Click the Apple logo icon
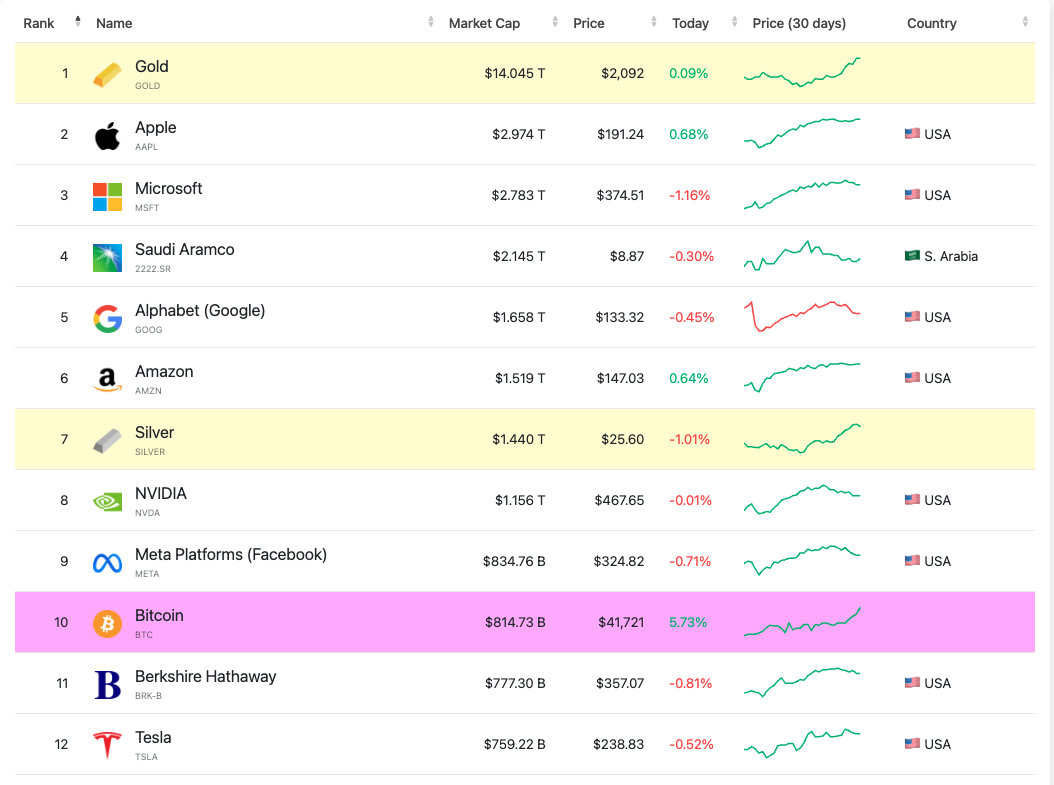Viewport: 1054px width, 785px height. coord(107,135)
